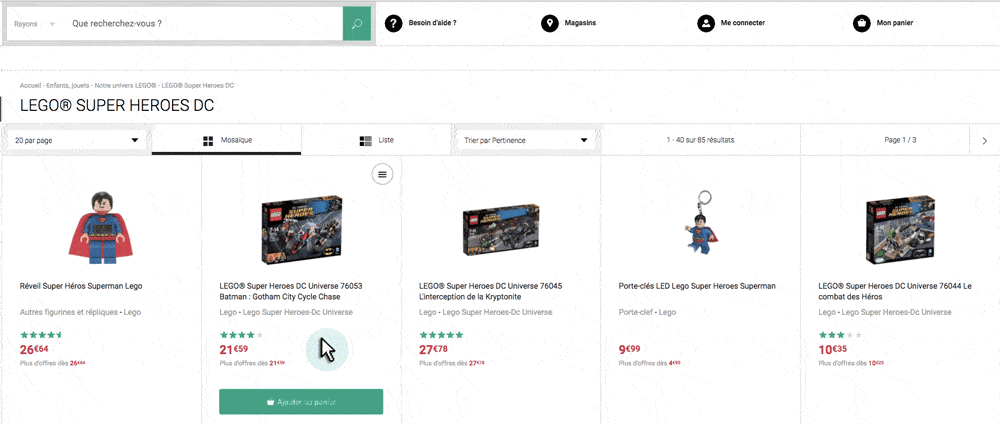Click the 9€99 price
1000x424 pixels.
pos(629,349)
